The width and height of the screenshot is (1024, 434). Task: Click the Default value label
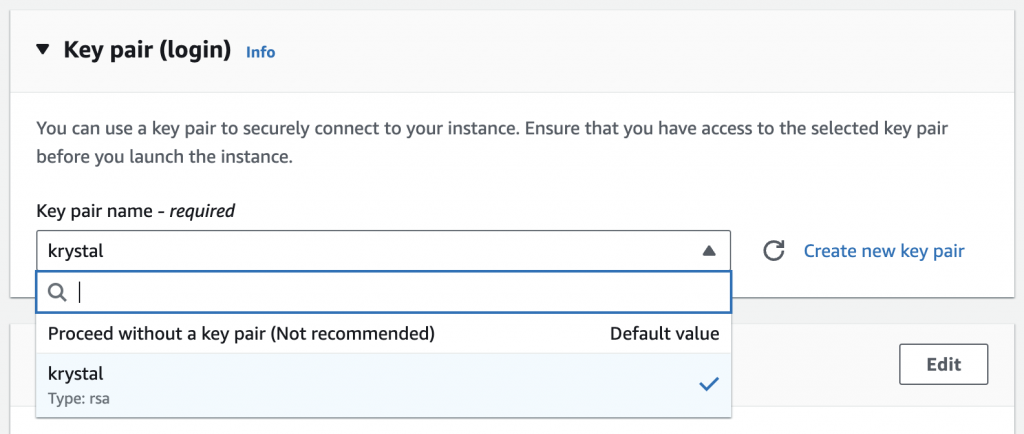(664, 334)
